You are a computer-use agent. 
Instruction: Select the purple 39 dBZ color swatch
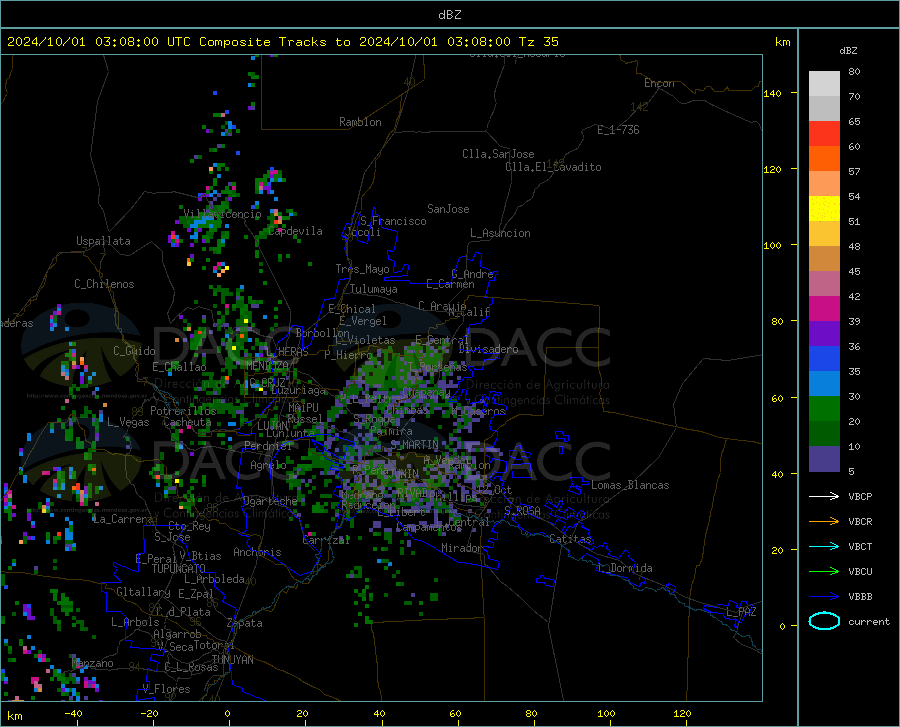coord(824,334)
